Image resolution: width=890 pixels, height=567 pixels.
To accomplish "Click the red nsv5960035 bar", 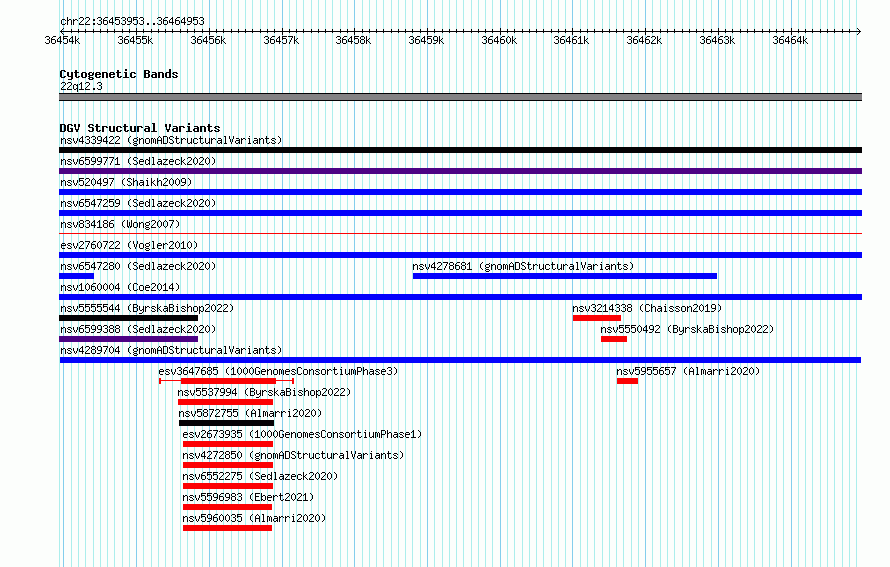I will click(227, 528).
